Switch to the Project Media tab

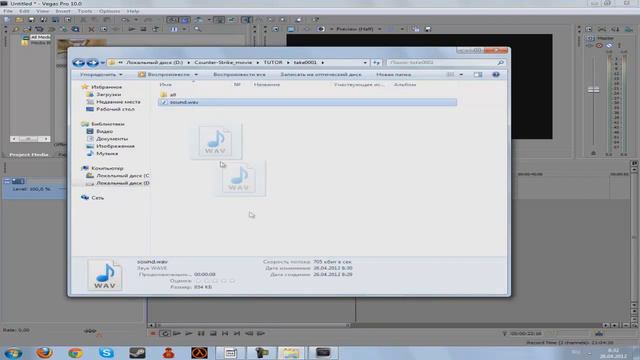coord(29,155)
